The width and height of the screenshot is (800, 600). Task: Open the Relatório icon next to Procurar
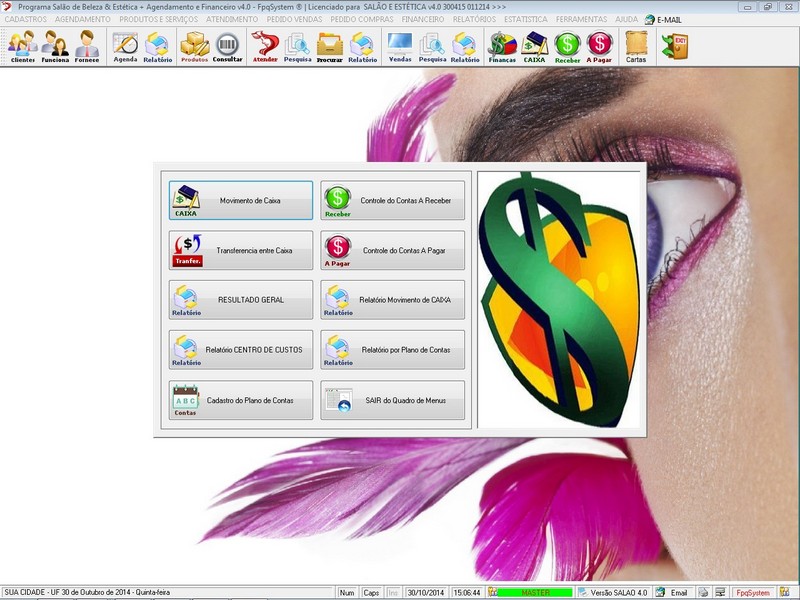point(362,46)
